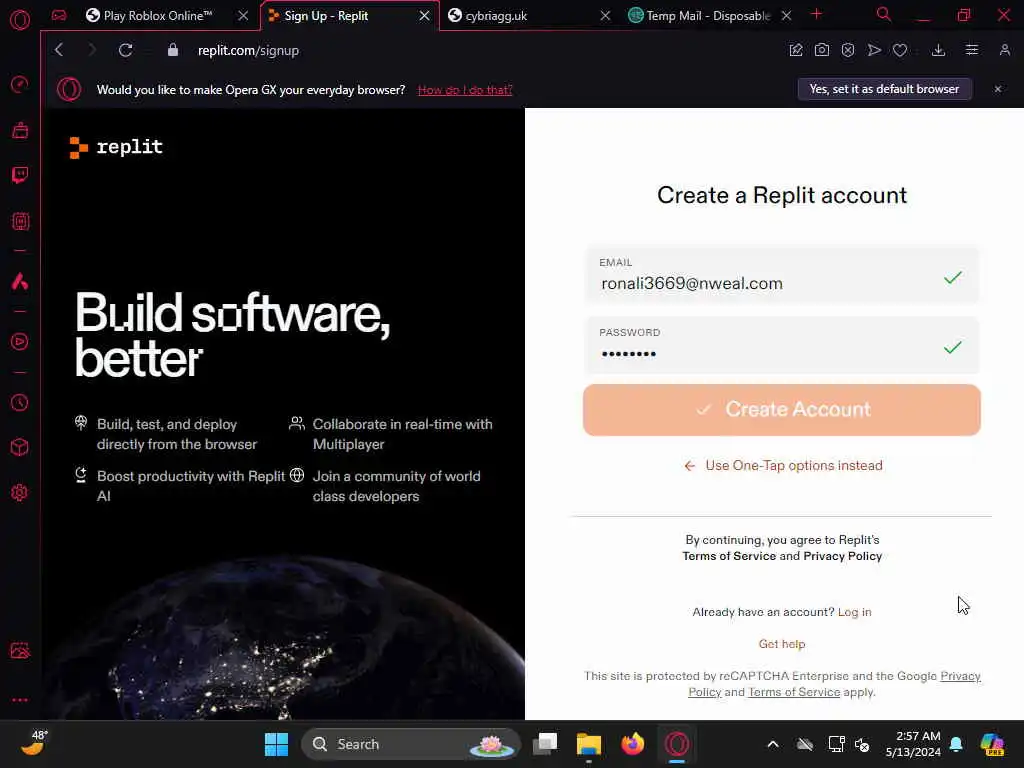The image size is (1024, 768).
Task: Click the taskbar Search box
Action: pyautogui.click(x=411, y=744)
